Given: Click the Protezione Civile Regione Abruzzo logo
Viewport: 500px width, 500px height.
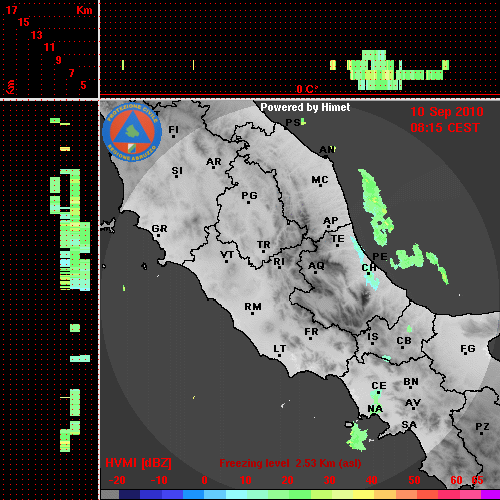Looking at the screenshot, I should click(x=132, y=132).
